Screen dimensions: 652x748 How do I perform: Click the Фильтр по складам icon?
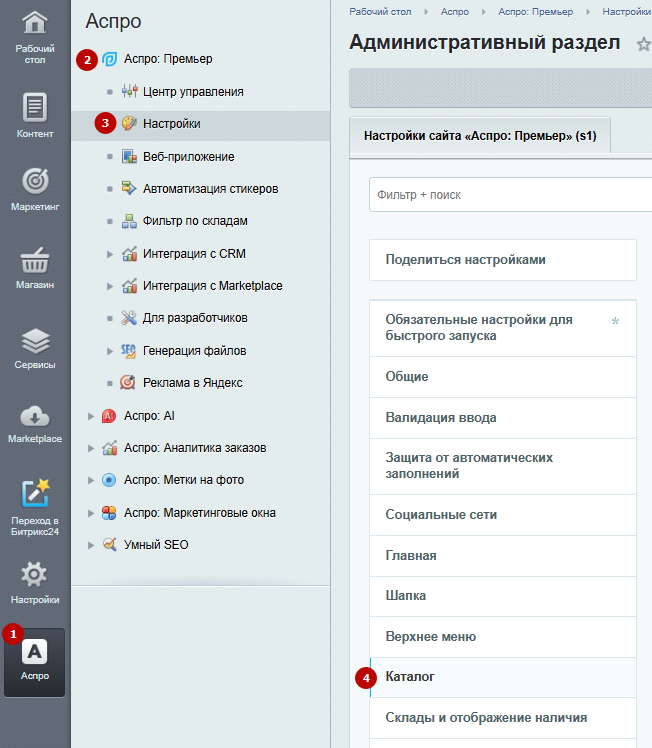(129, 221)
